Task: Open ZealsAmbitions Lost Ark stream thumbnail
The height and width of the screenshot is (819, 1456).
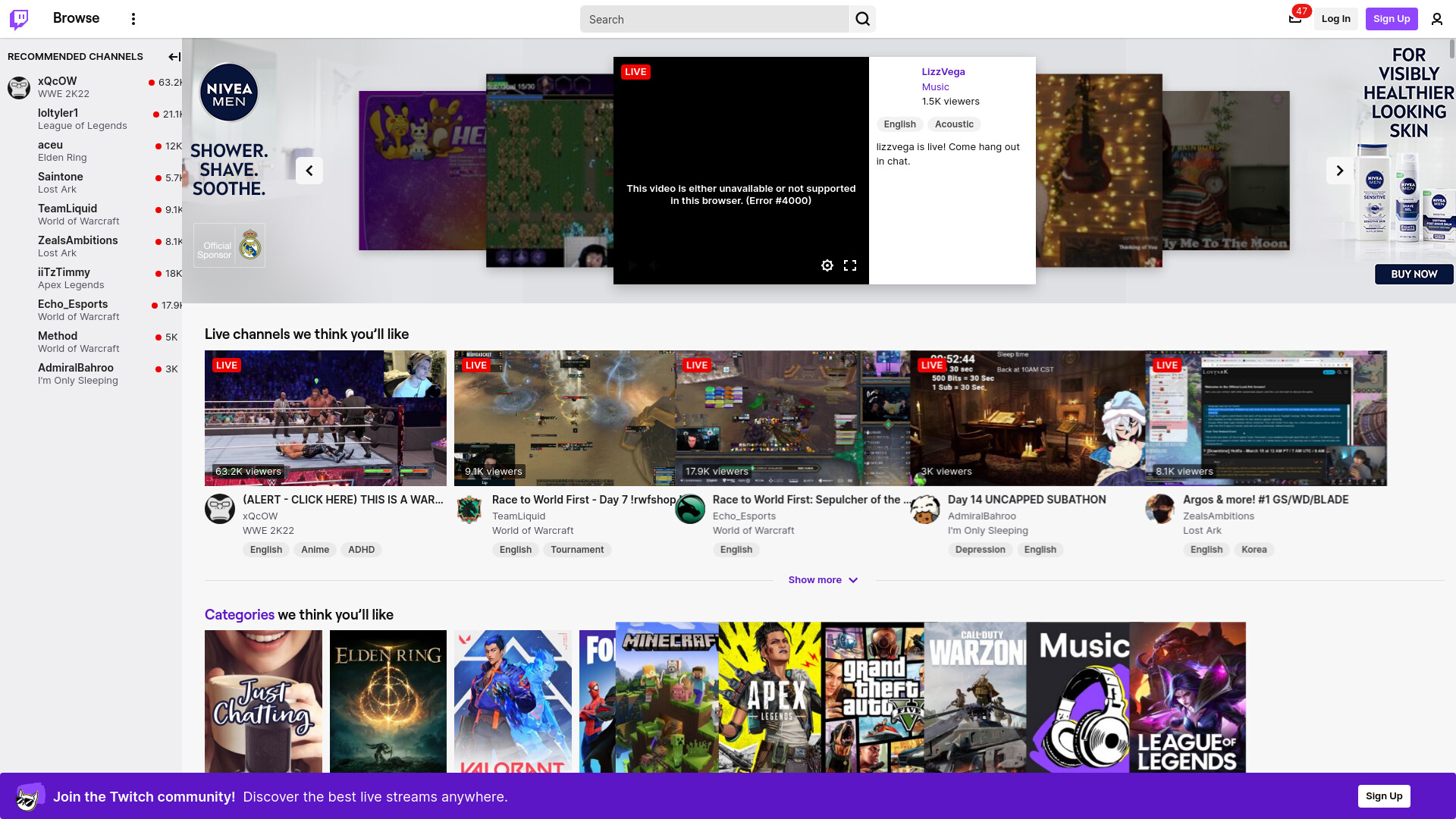Action: (1266, 418)
